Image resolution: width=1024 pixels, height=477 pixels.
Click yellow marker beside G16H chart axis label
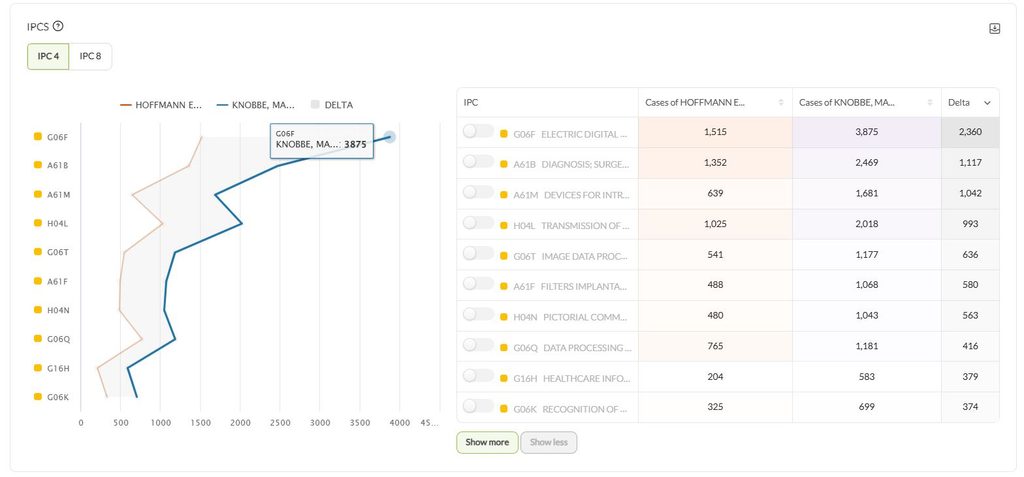[x=38, y=367]
